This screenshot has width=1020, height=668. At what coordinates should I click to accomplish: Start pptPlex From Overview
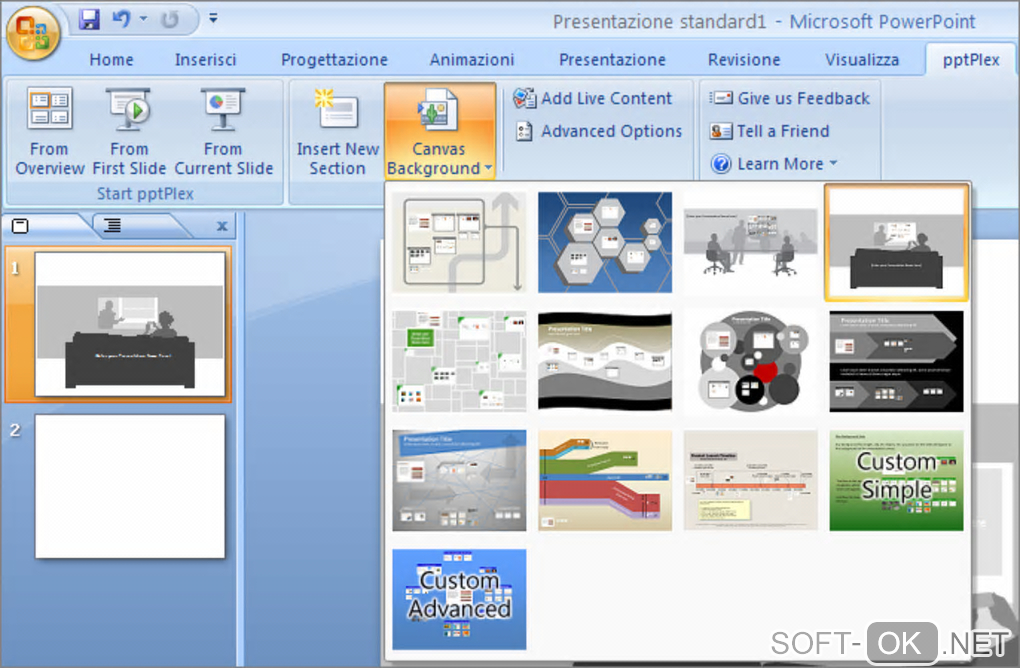click(x=49, y=132)
